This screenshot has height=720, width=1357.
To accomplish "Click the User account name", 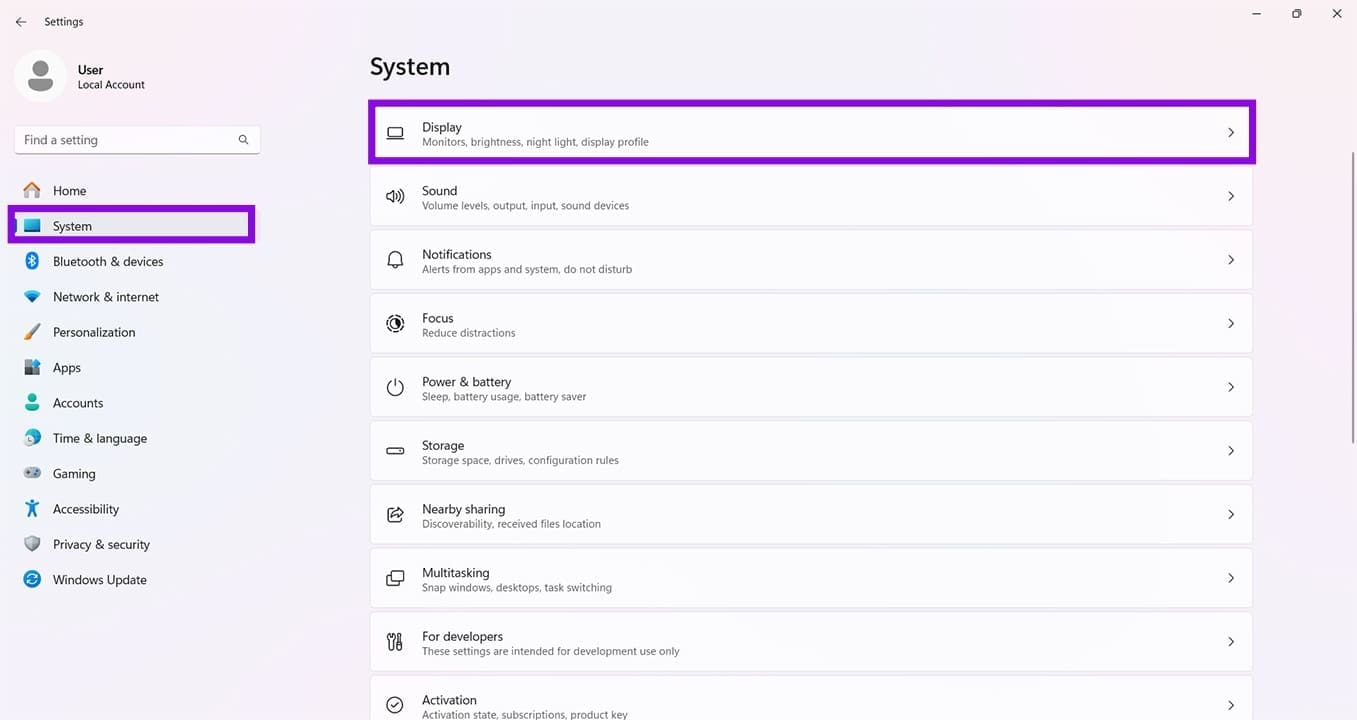I will tap(90, 70).
